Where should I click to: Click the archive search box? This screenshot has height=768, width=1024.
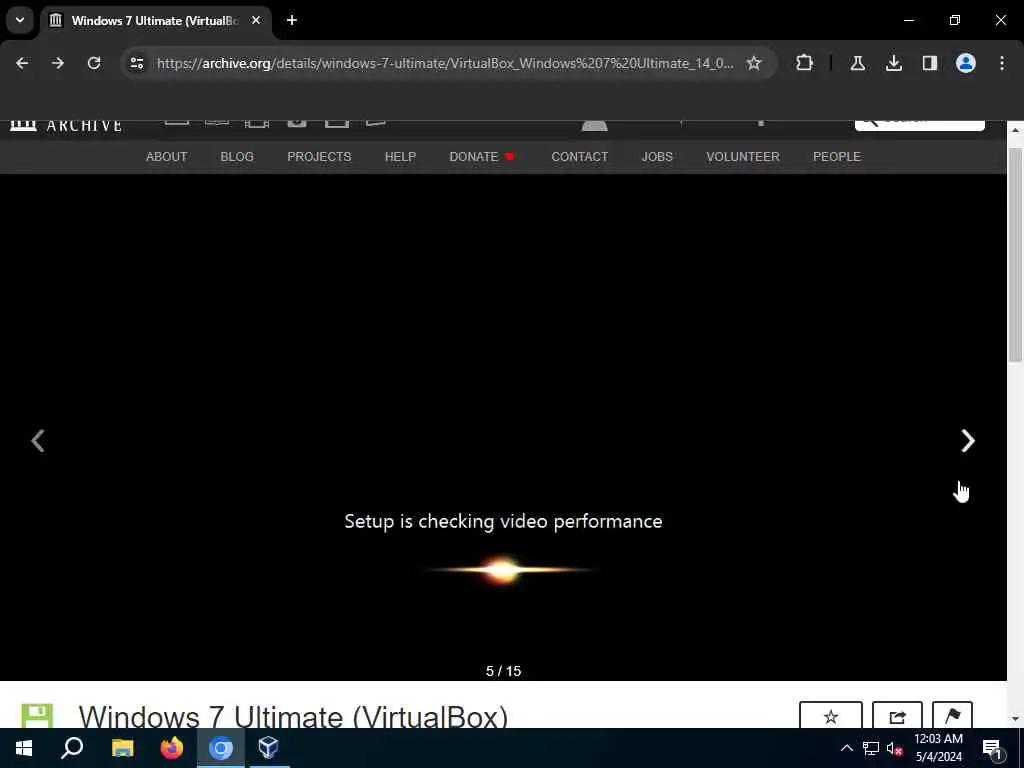point(920,125)
